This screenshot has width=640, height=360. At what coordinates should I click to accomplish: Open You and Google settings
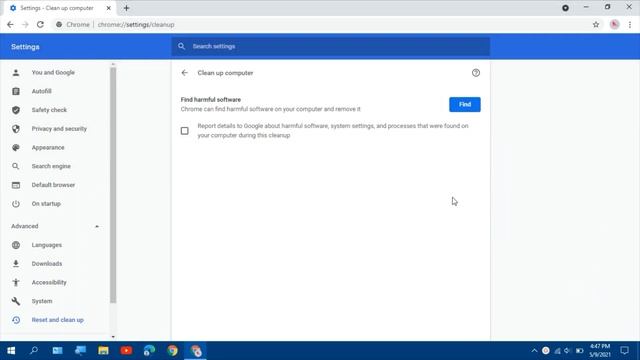(x=53, y=72)
